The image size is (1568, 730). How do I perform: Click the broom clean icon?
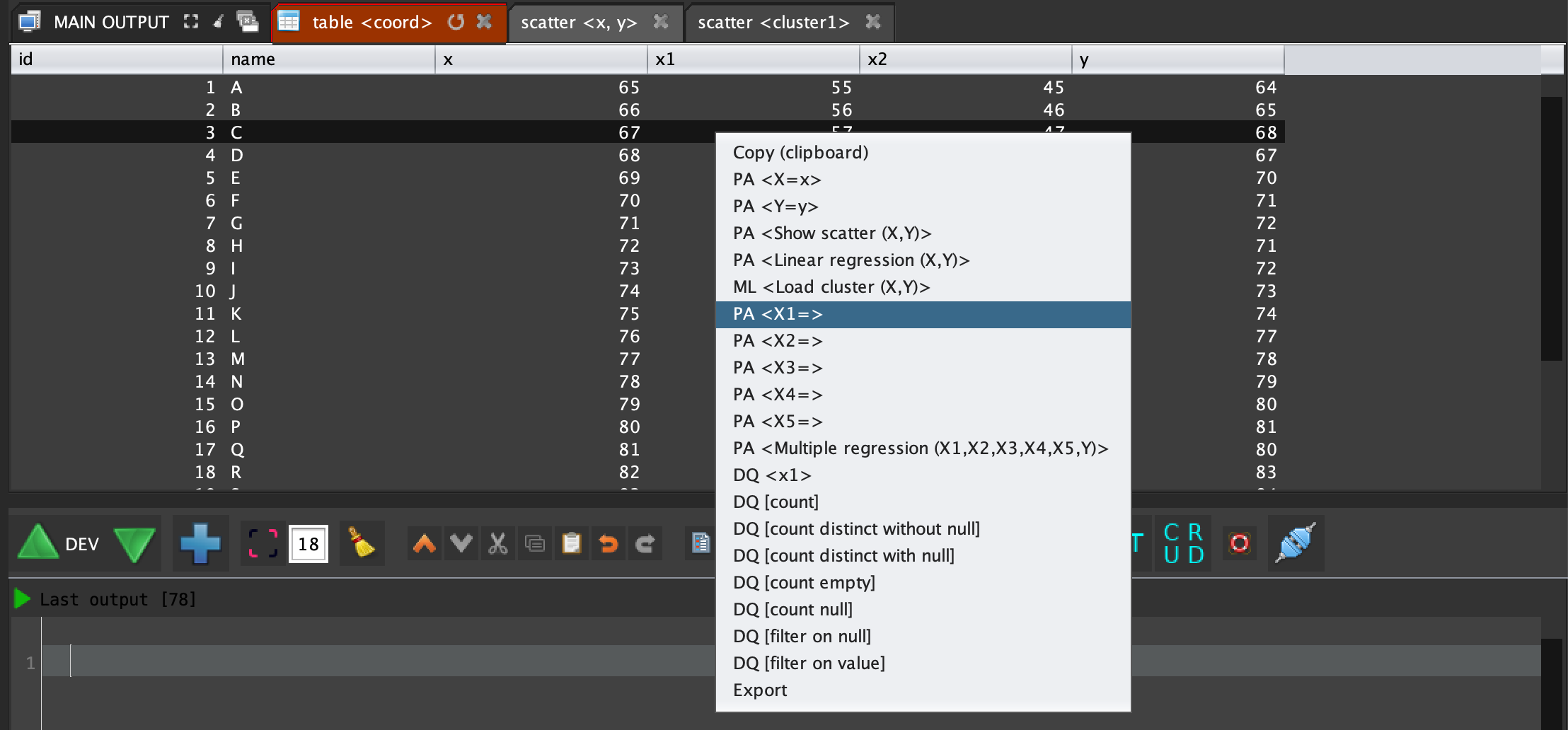coord(362,543)
